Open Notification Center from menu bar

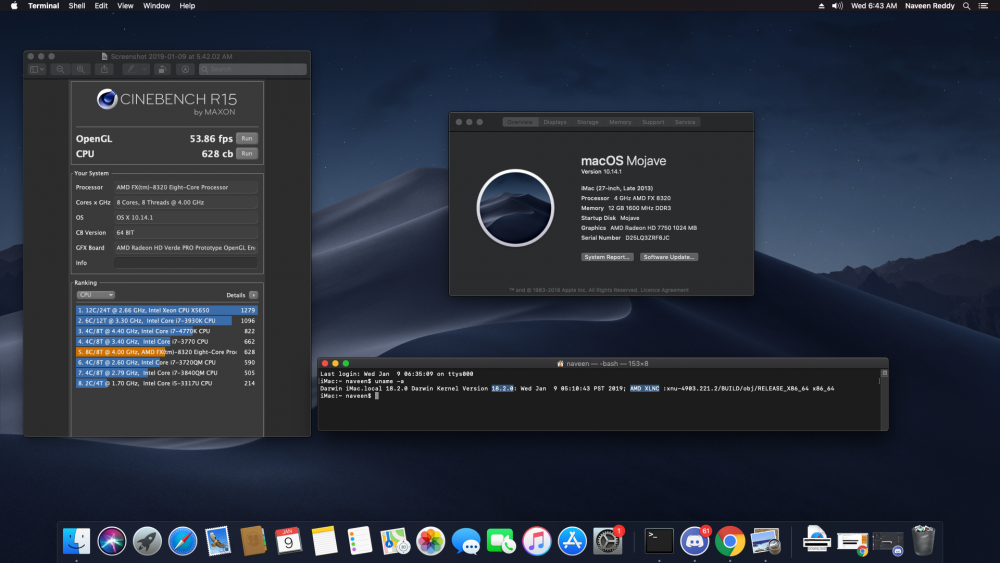coord(983,6)
